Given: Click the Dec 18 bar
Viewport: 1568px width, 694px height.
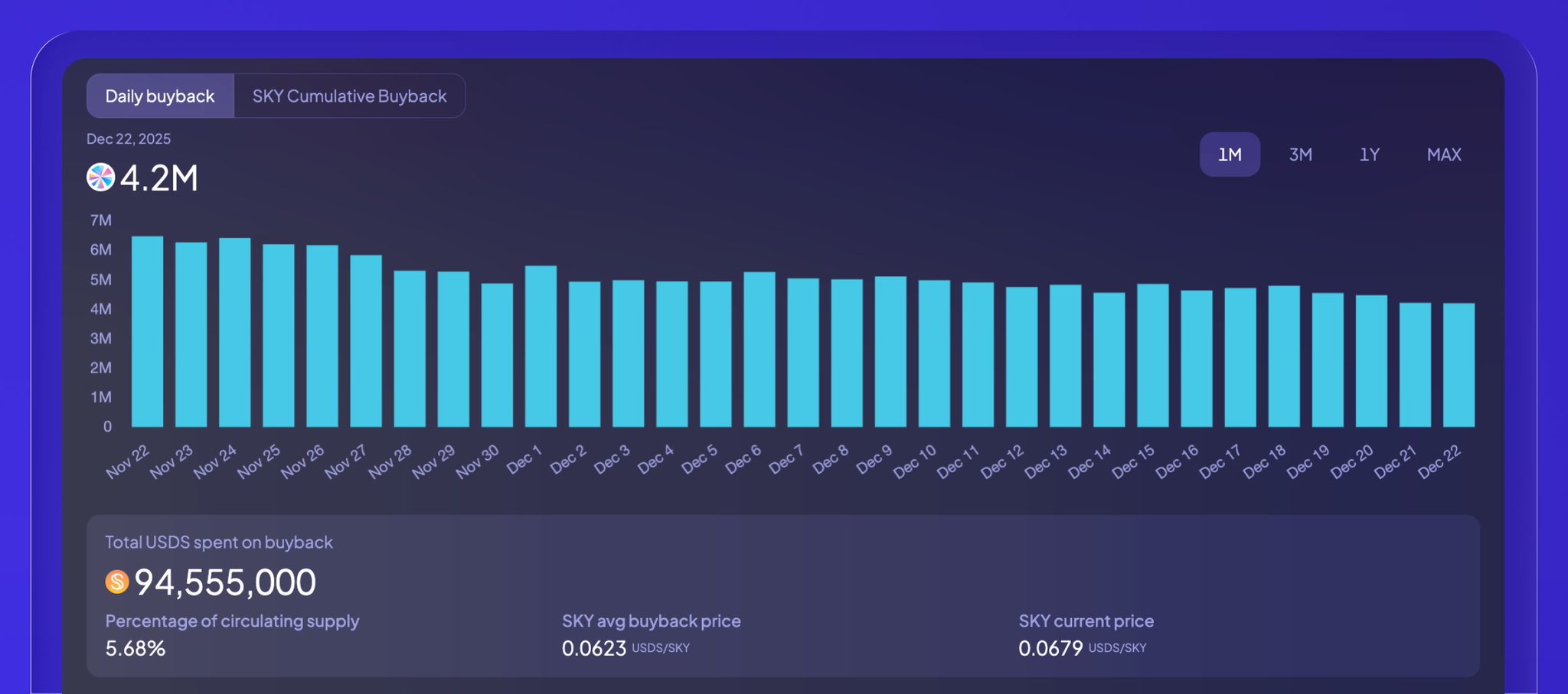Looking at the screenshot, I should [x=1284, y=356].
